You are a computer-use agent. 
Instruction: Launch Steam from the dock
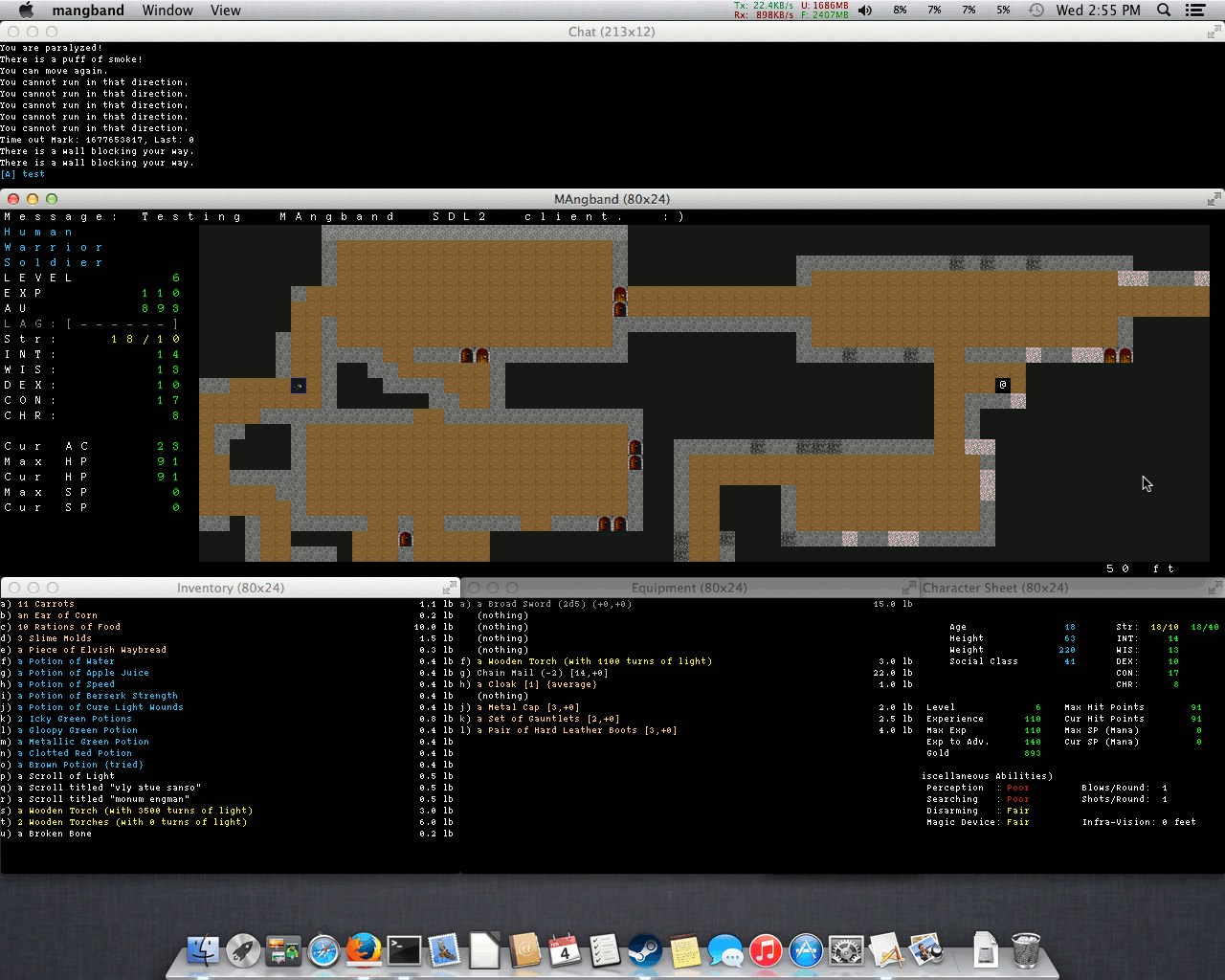645,950
